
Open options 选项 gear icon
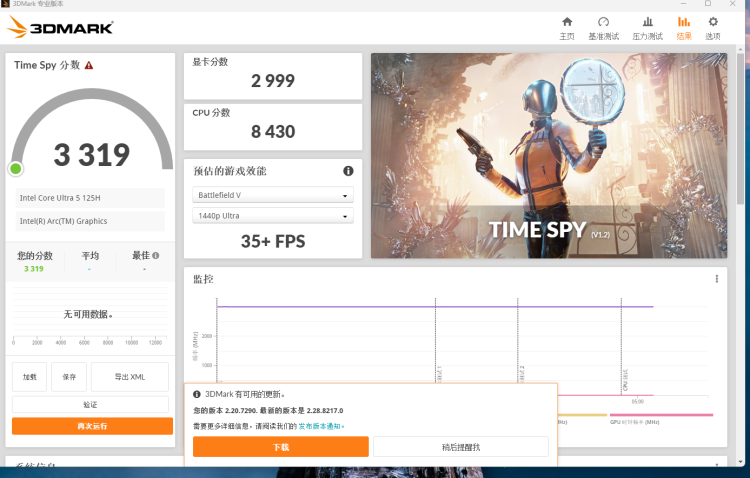713,22
